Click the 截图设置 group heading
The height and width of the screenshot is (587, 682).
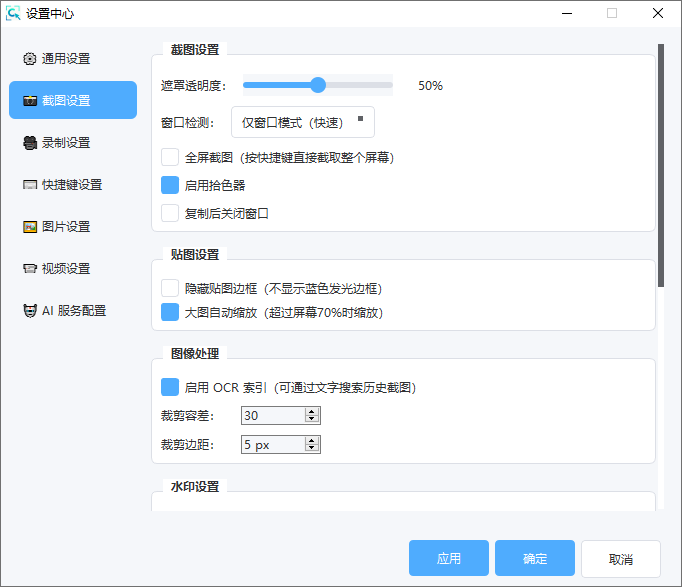[195, 50]
